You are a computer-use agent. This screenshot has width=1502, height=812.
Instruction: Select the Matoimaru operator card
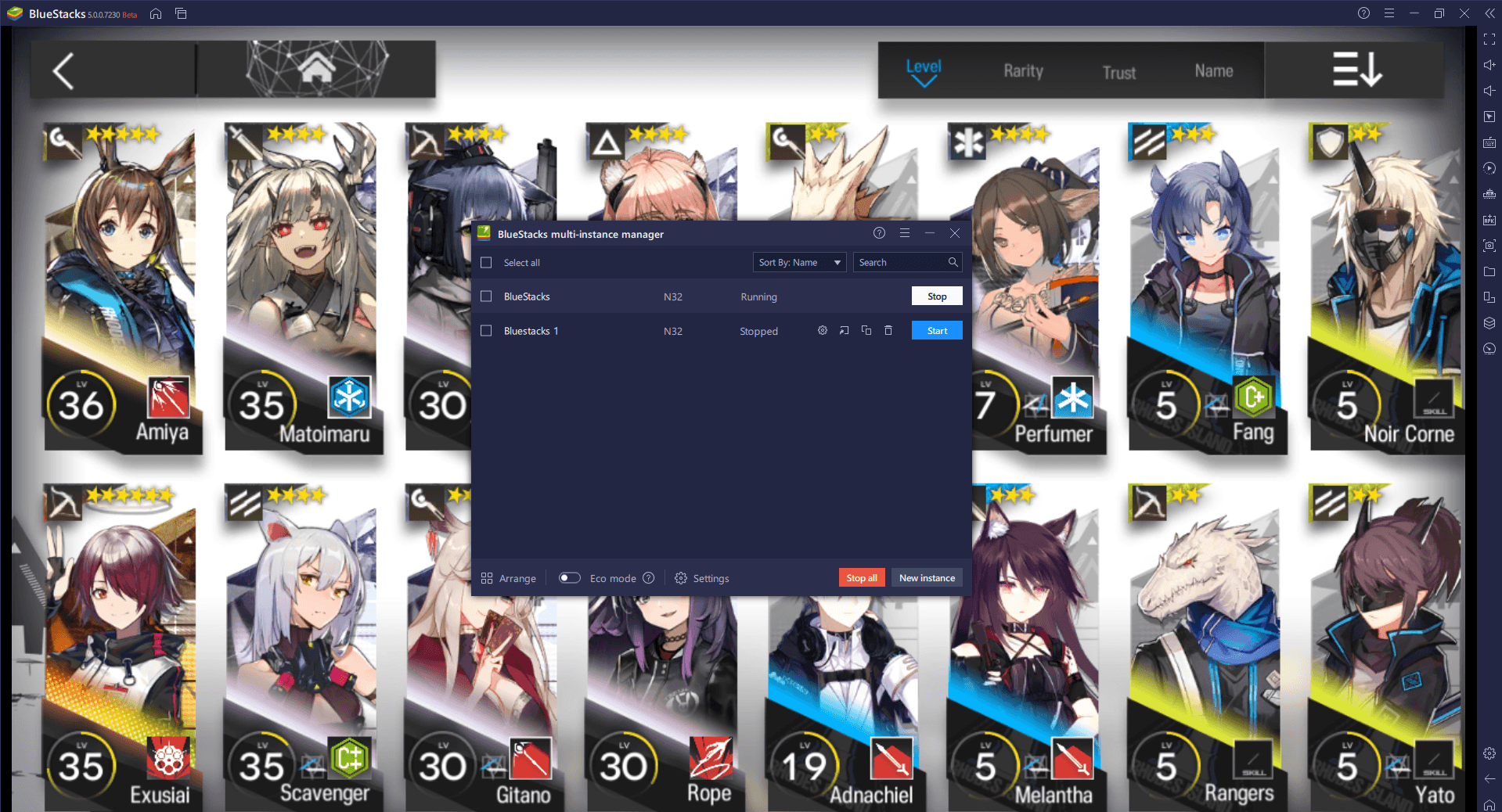pos(303,287)
